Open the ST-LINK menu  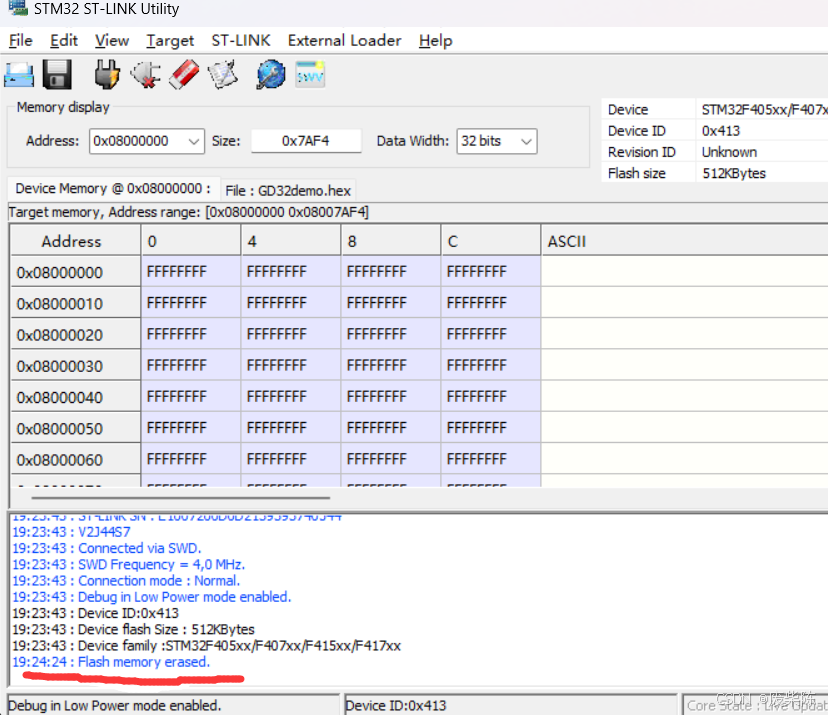pyautogui.click(x=241, y=41)
